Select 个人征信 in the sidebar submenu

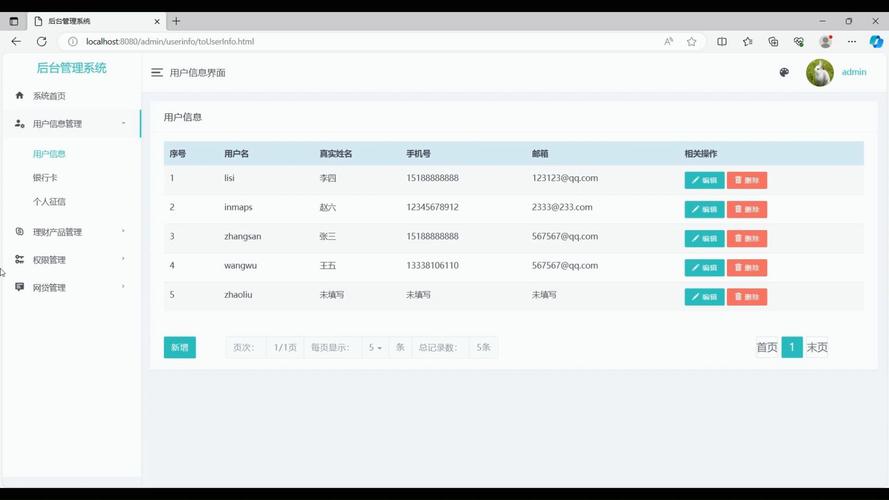49,202
